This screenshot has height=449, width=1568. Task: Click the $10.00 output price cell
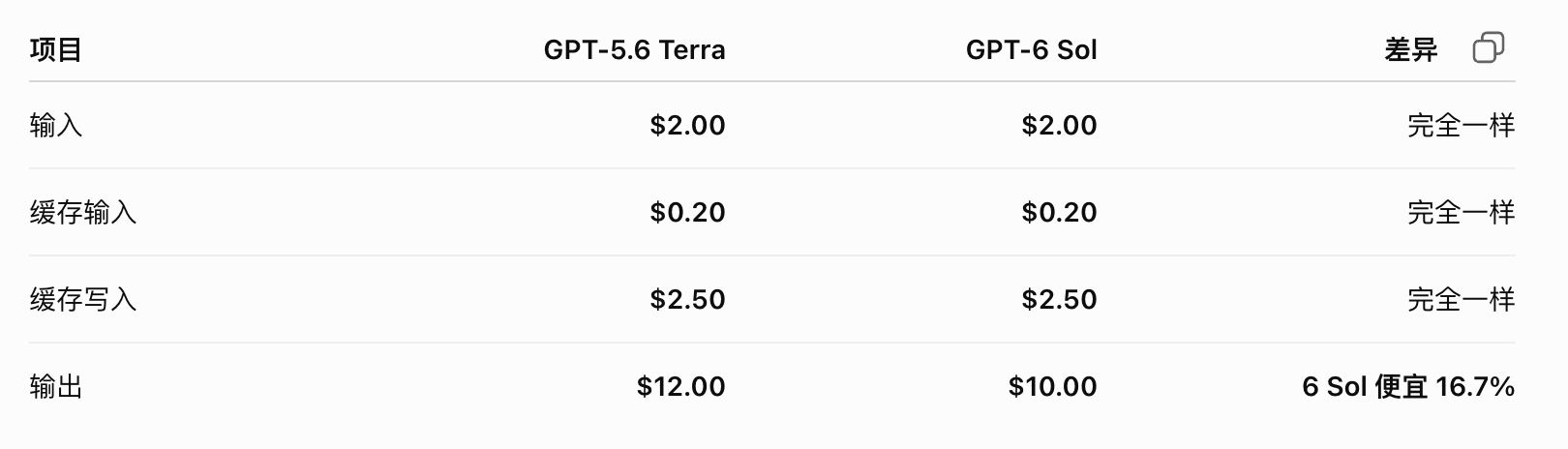1052,387
